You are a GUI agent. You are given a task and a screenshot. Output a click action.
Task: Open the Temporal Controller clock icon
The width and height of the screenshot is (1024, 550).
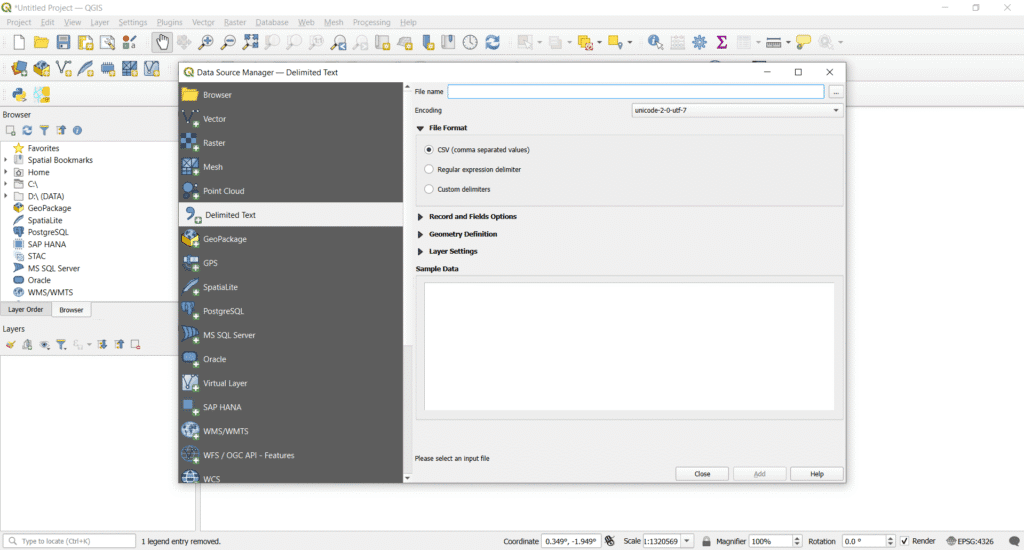pyautogui.click(x=470, y=42)
